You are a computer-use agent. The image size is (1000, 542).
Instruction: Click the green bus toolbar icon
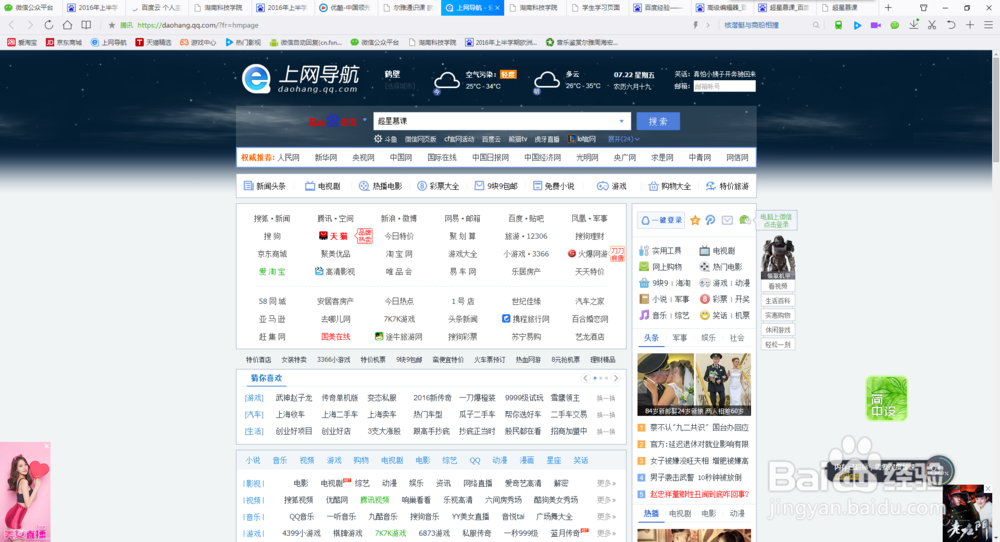[839, 25]
